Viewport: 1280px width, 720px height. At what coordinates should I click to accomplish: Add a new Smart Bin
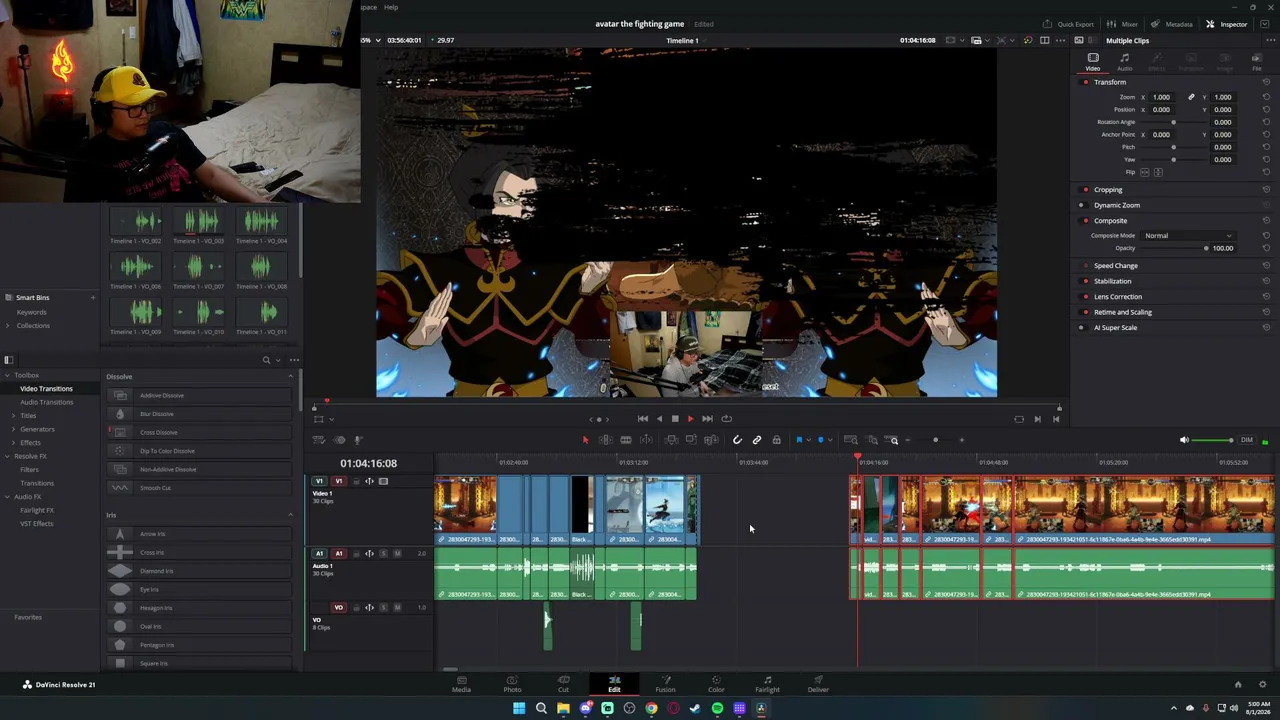pyautogui.click(x=93, y=297)
